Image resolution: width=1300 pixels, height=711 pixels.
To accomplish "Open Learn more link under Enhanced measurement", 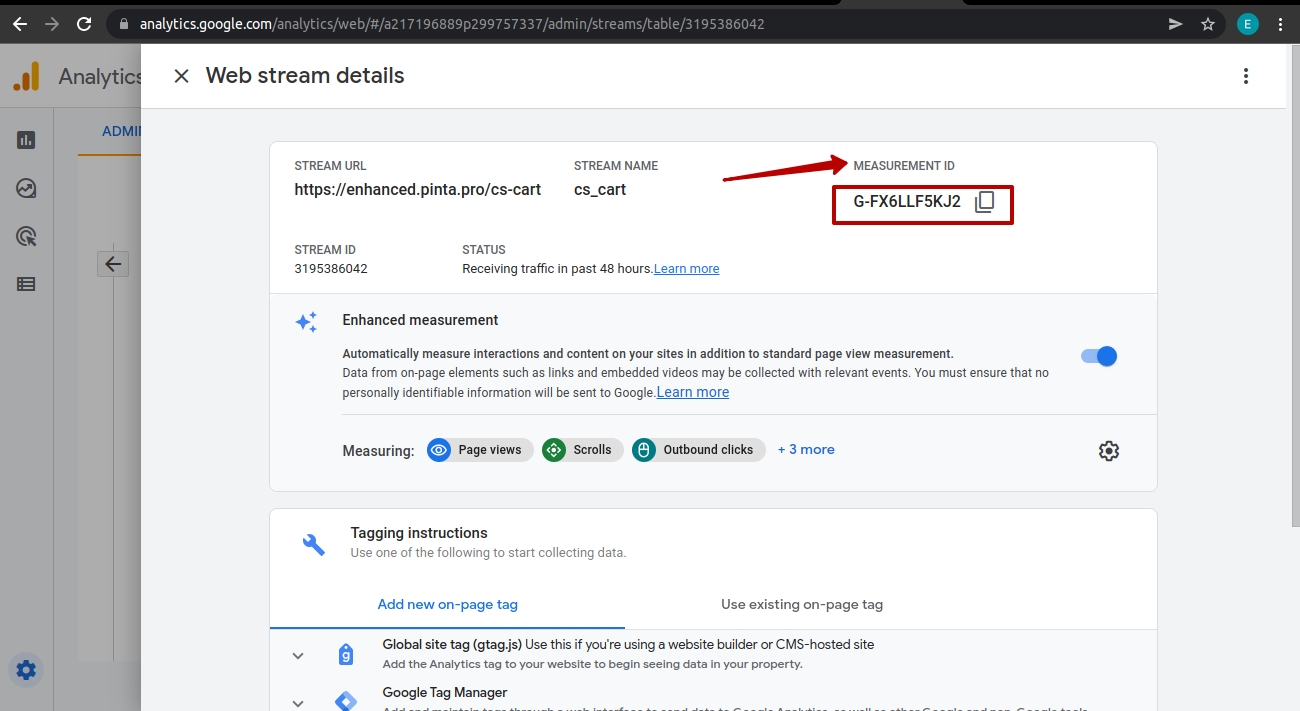I will pos(692,392).
